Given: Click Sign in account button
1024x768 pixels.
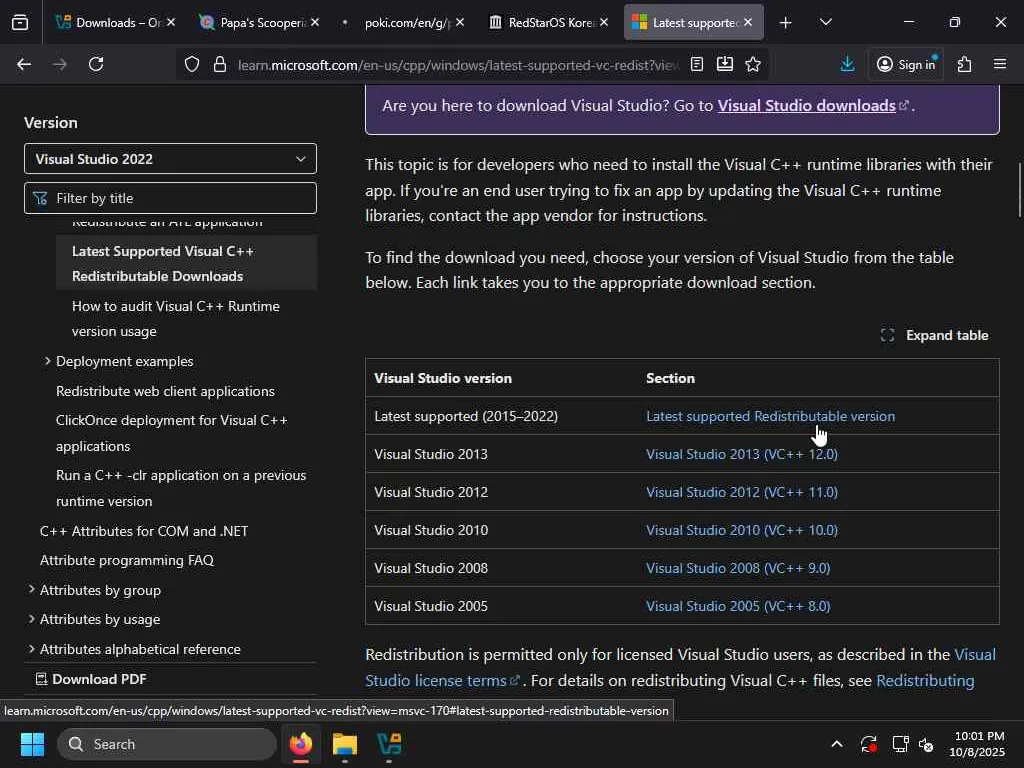Looking at the screenshot, I should 906,64.
